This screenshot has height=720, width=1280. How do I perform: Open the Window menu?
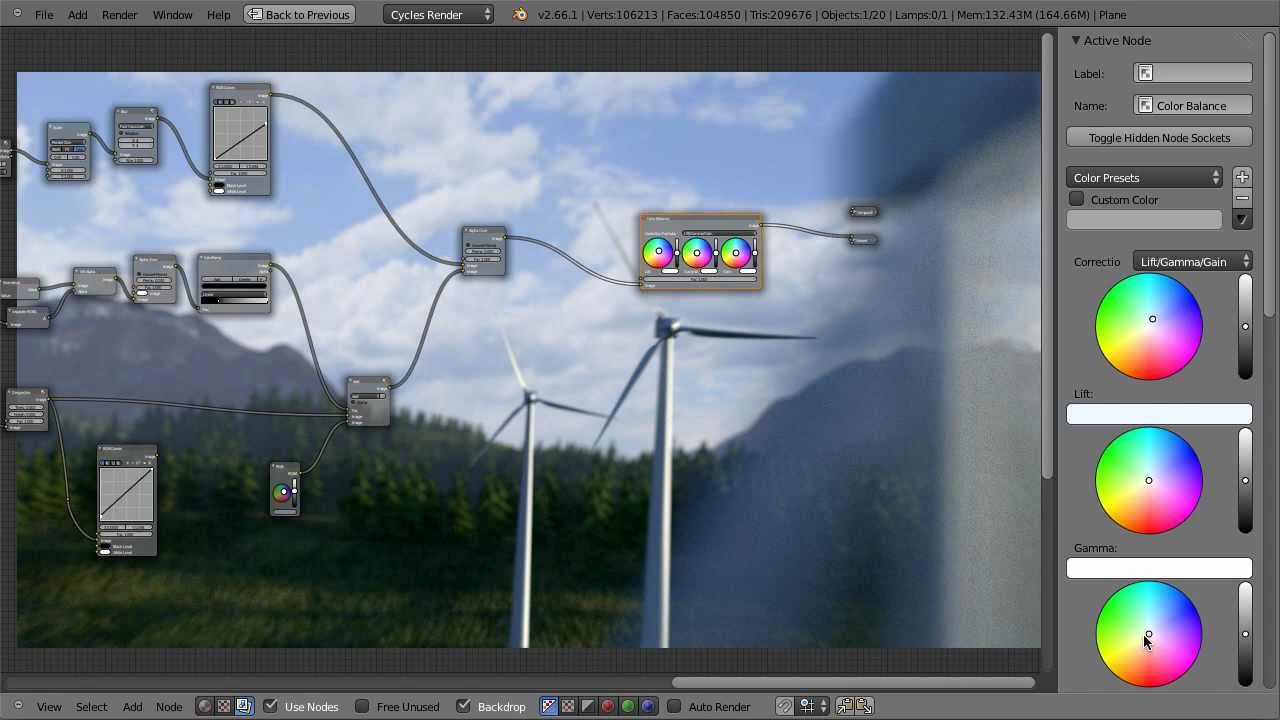tap(172, 15)
